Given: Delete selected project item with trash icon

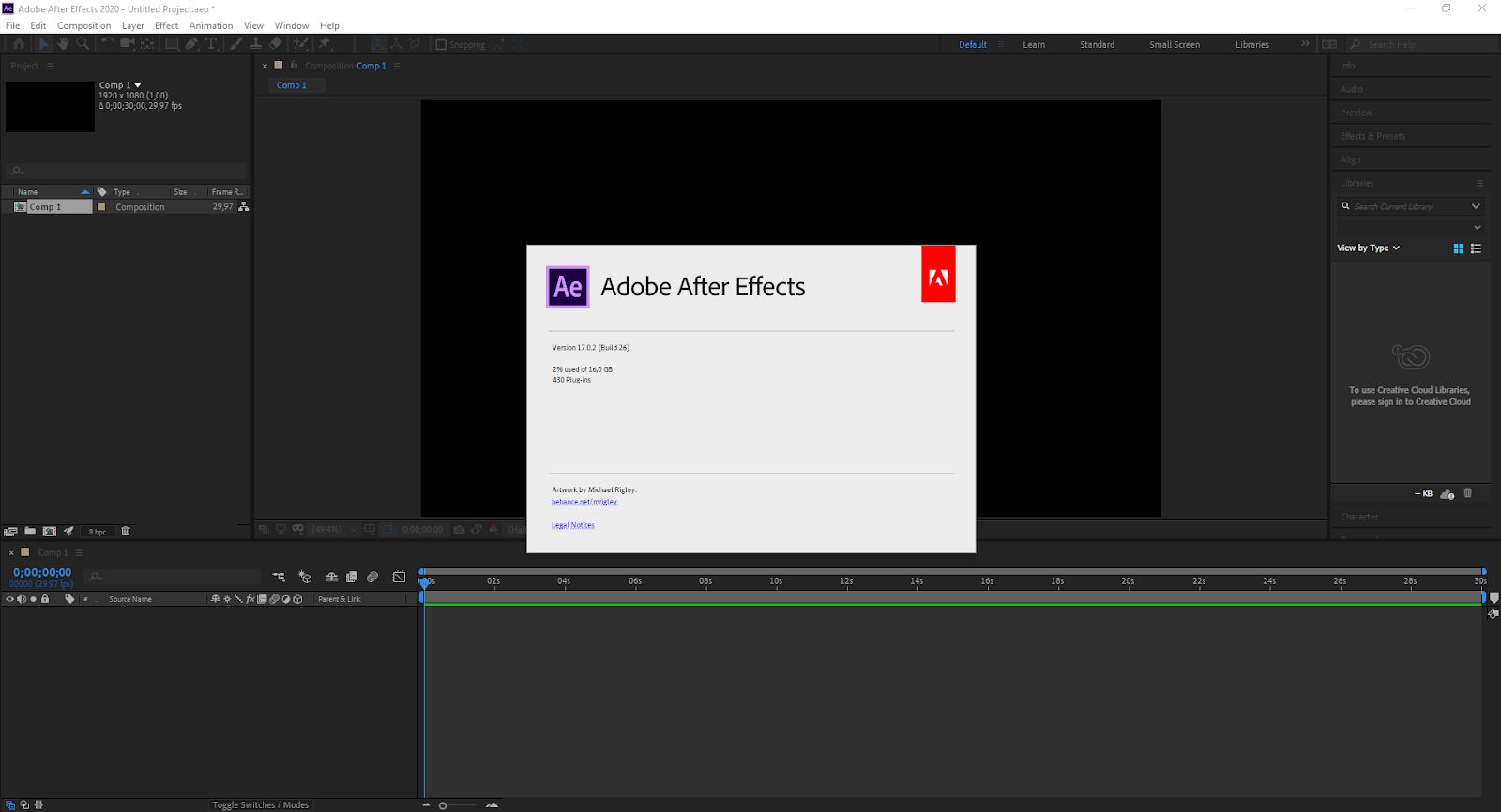Looking at the screenshot, I should 126,532.
